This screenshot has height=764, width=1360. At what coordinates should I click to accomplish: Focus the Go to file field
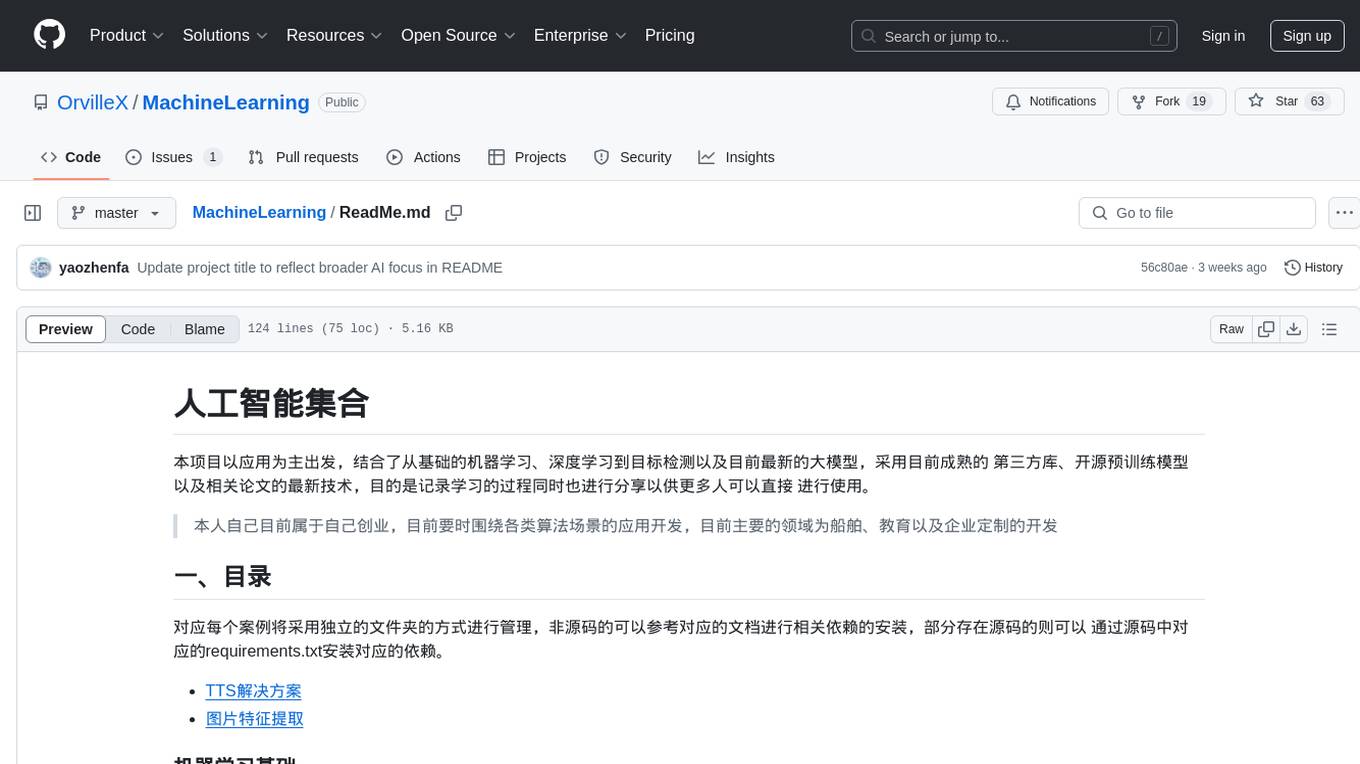tap(1197, 213)
